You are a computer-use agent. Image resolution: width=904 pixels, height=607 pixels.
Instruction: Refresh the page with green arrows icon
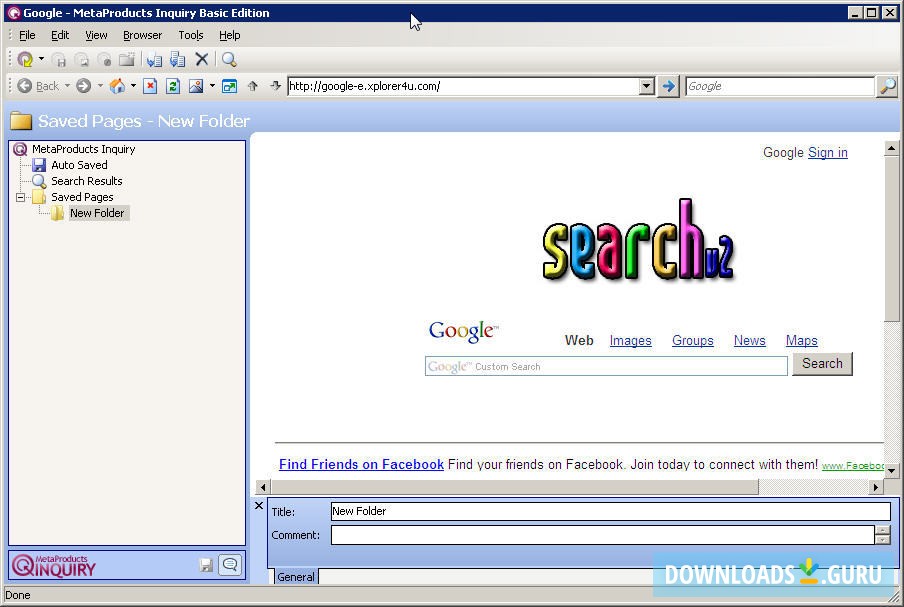coord(172,86)
